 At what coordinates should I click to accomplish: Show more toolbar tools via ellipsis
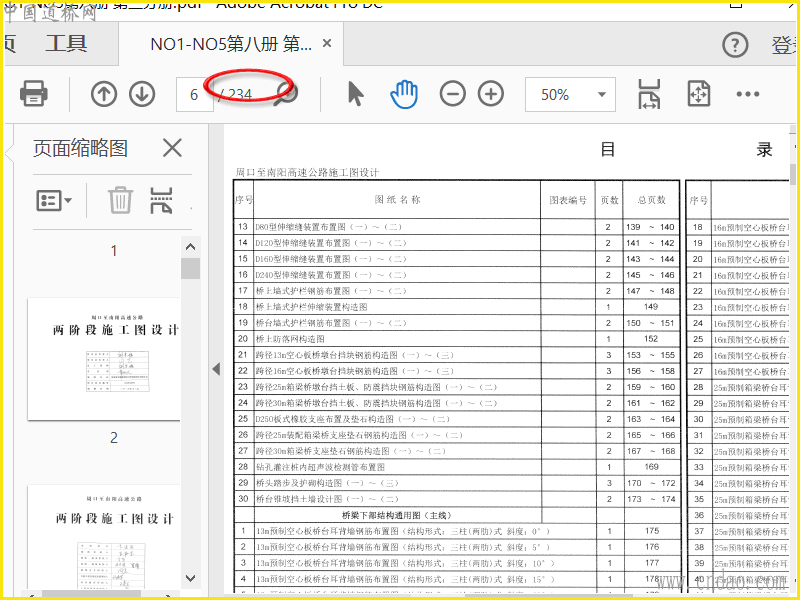pyautogui.click(x=748, y=94)
